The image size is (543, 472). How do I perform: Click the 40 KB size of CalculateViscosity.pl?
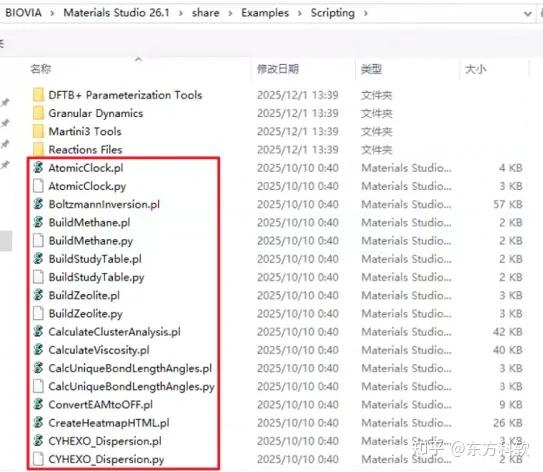click(508, 350)
